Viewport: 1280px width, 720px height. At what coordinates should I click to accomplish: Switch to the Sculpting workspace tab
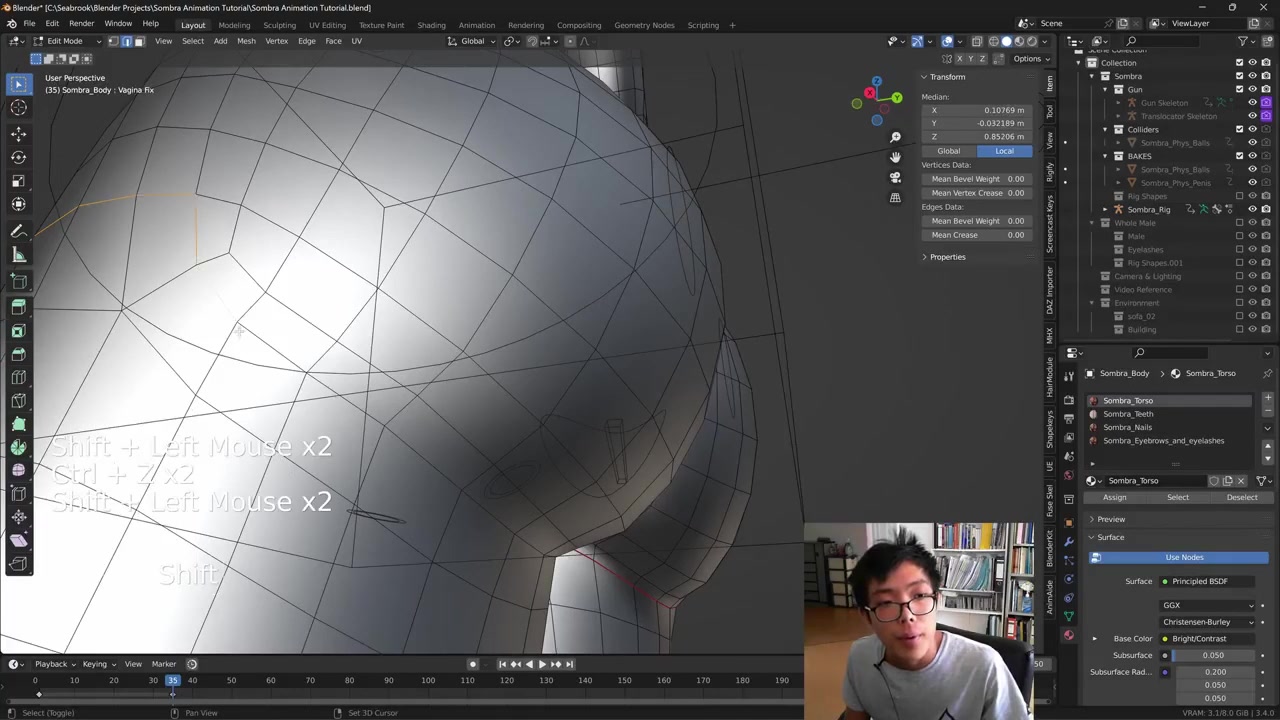tap(279, 25)
